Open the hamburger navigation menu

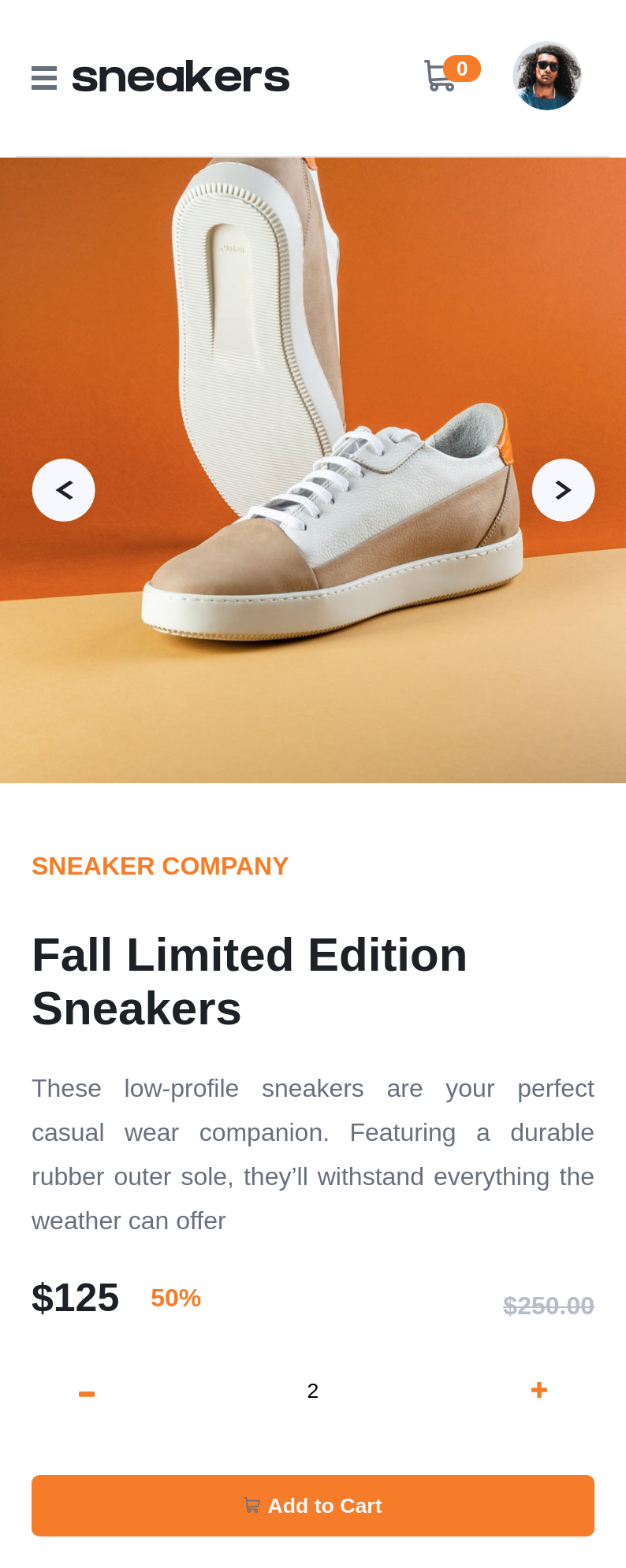(x=44, y=78)
